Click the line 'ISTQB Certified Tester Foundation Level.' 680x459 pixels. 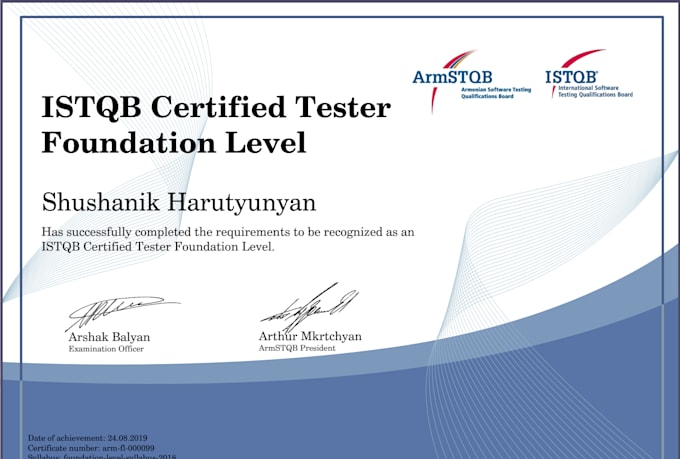(x=158, y=247)
